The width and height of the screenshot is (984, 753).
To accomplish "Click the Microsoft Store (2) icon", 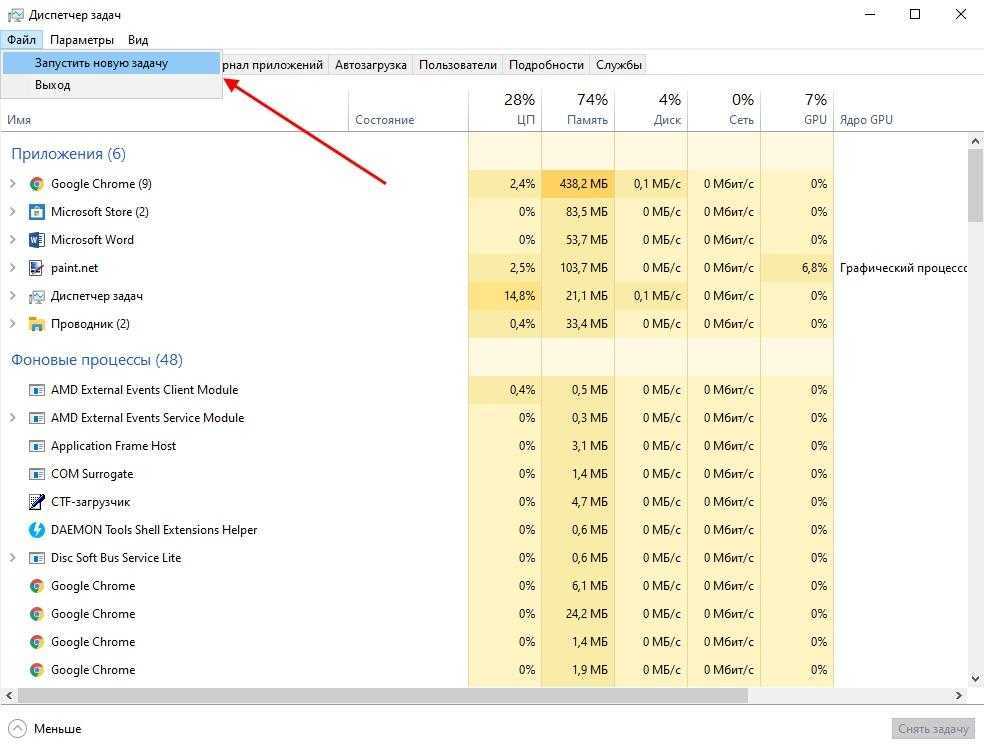I will coord(36,212).
